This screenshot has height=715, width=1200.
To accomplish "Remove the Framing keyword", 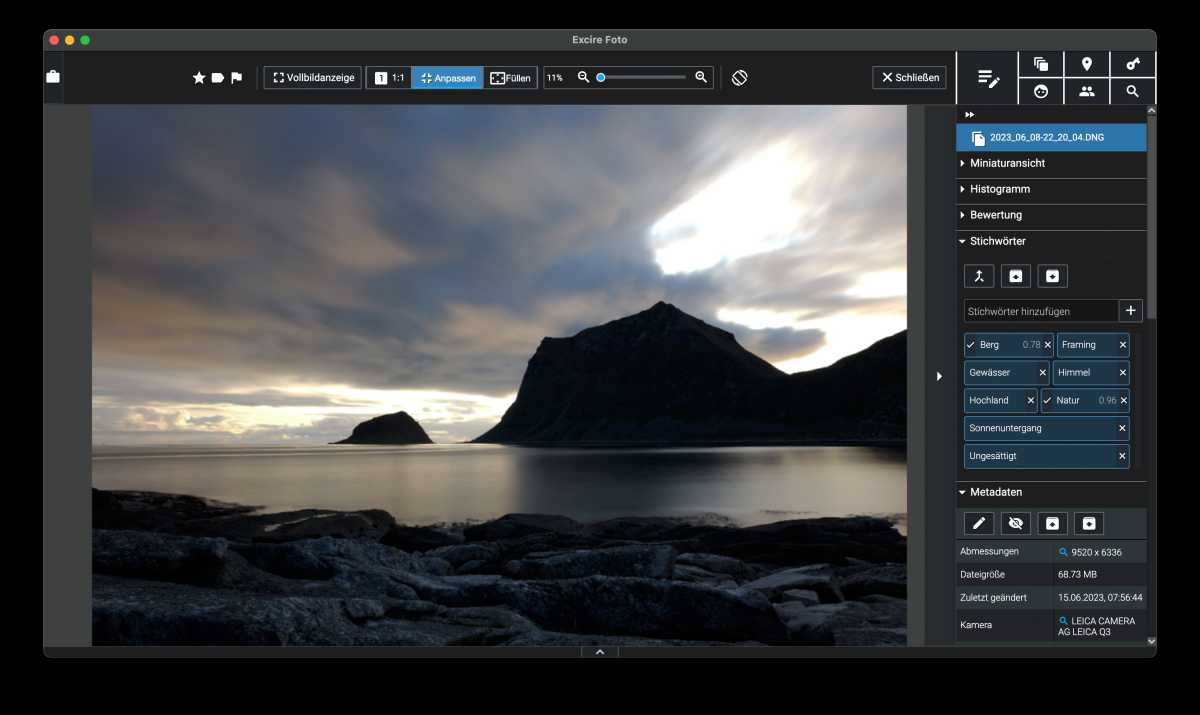I will click(x=1123, y=345).
